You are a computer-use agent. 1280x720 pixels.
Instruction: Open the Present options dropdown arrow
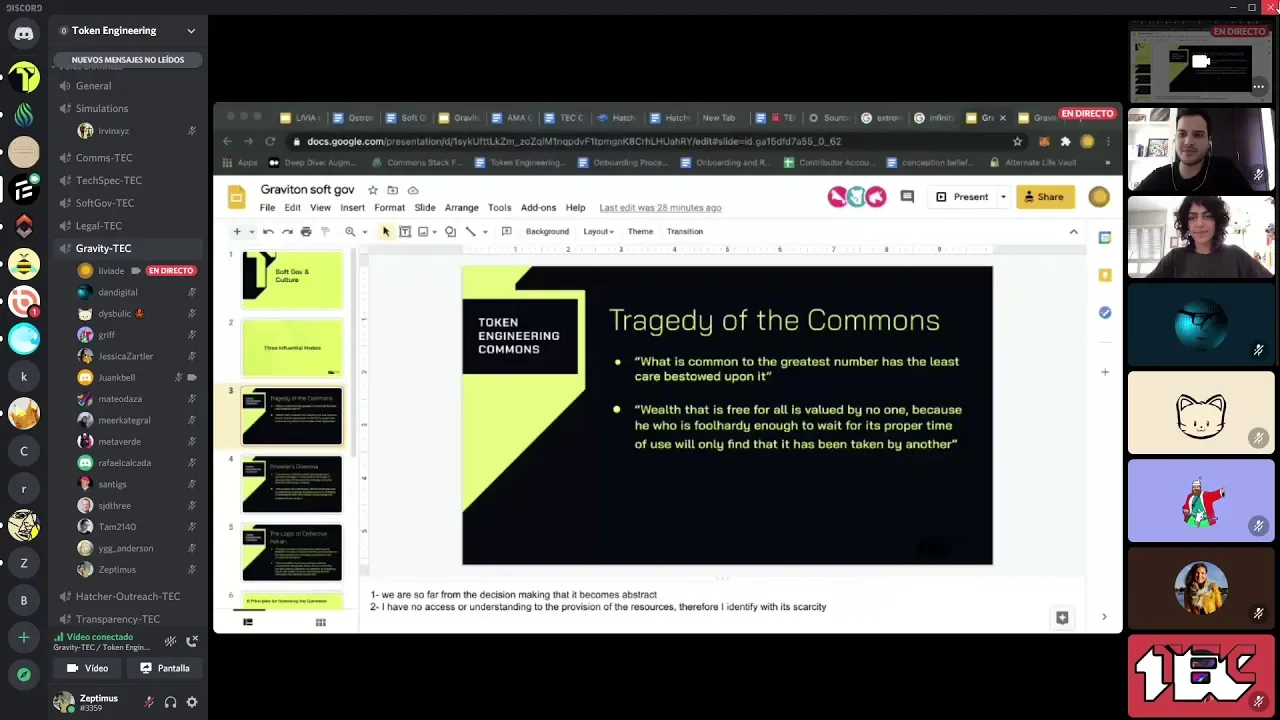(1003, 197)
